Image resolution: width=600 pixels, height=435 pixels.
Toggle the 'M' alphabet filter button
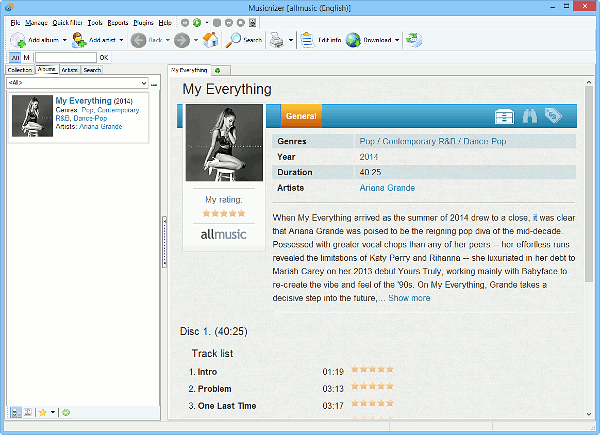(x=26, y=58)
